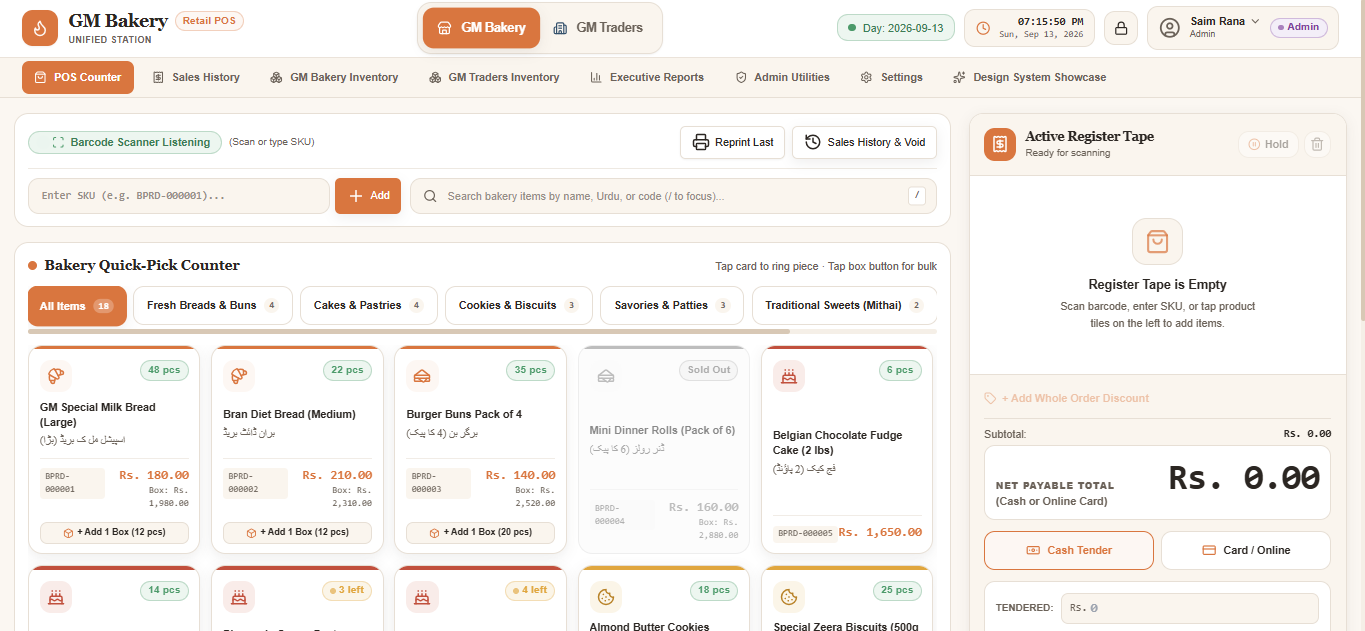Image resolution: width=1365 pixels, height=631 pixels.
Task: Add 1 Box of Bran Diet Bread
Action: [297, 532]
